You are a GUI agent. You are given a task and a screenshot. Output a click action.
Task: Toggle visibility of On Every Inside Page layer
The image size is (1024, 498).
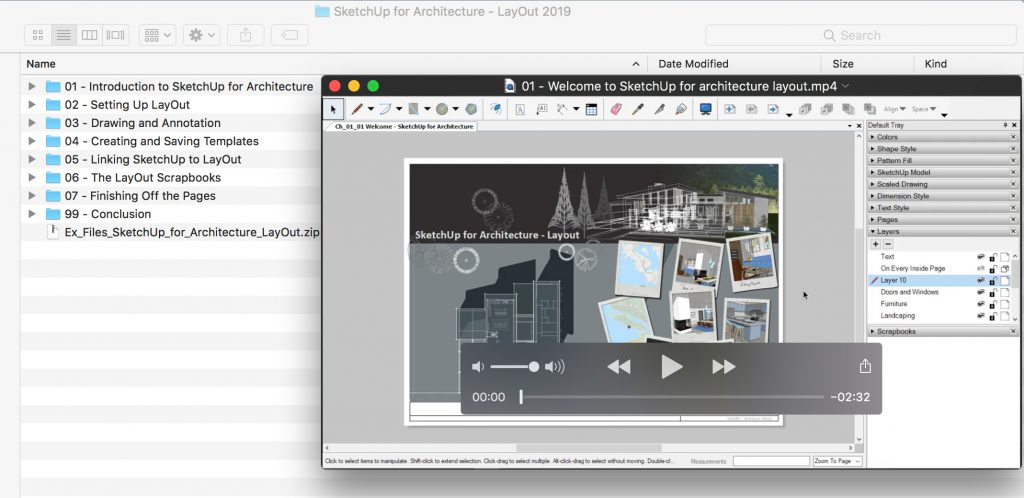[x=980, y=268]
